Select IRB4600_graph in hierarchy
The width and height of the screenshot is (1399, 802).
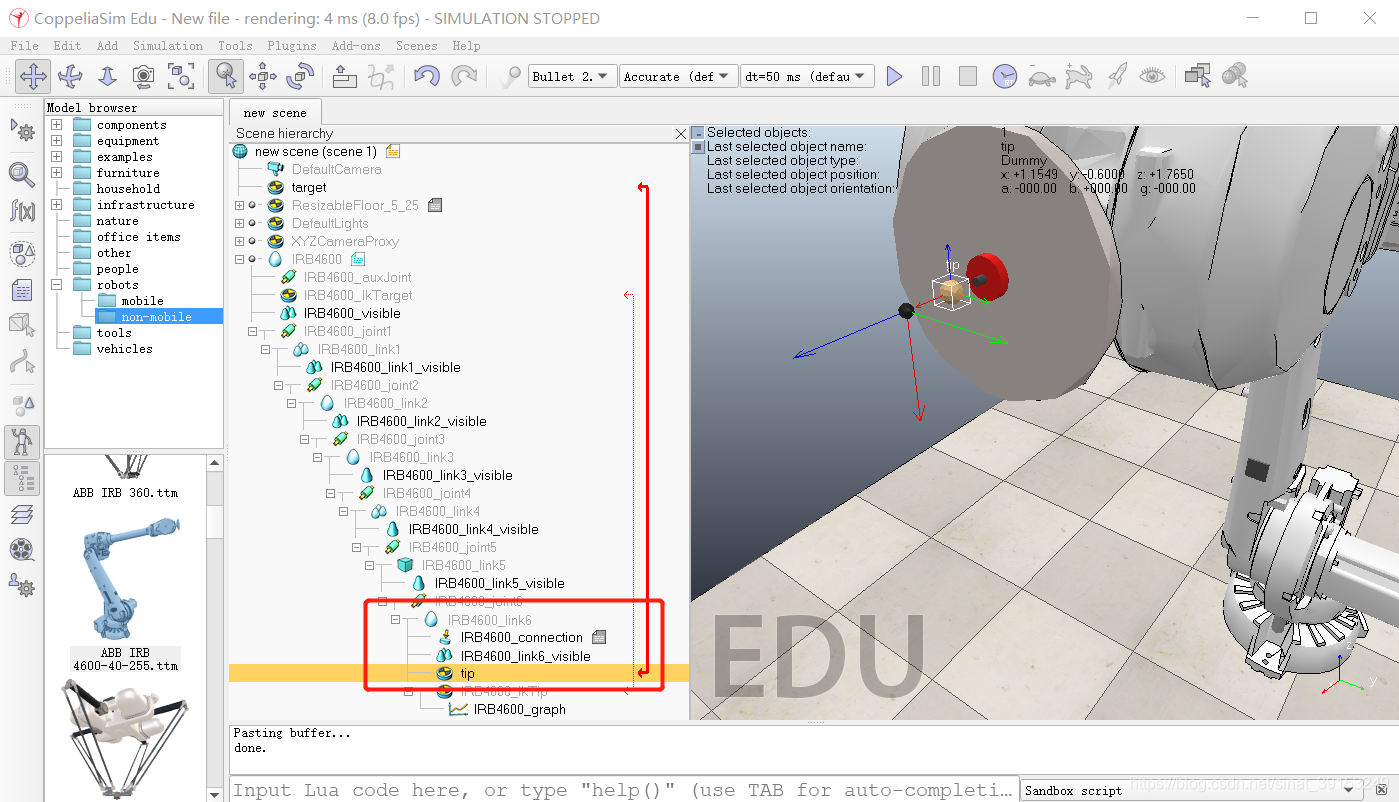click(x=519, y=709)
